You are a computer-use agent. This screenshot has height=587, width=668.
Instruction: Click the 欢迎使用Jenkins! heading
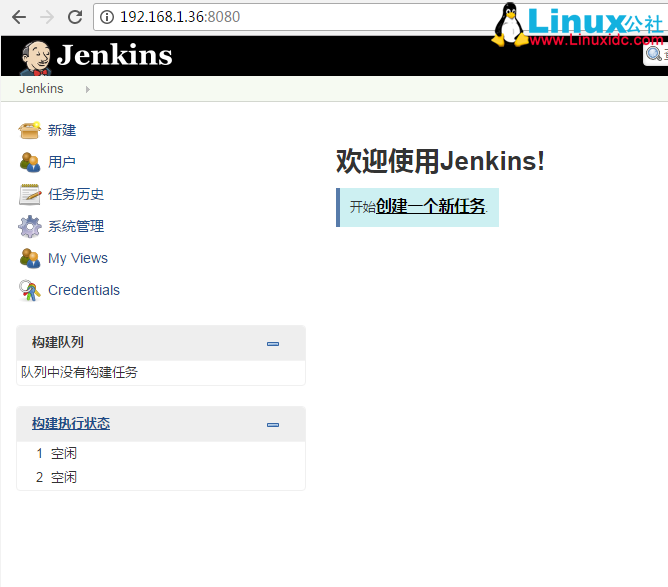440,161
